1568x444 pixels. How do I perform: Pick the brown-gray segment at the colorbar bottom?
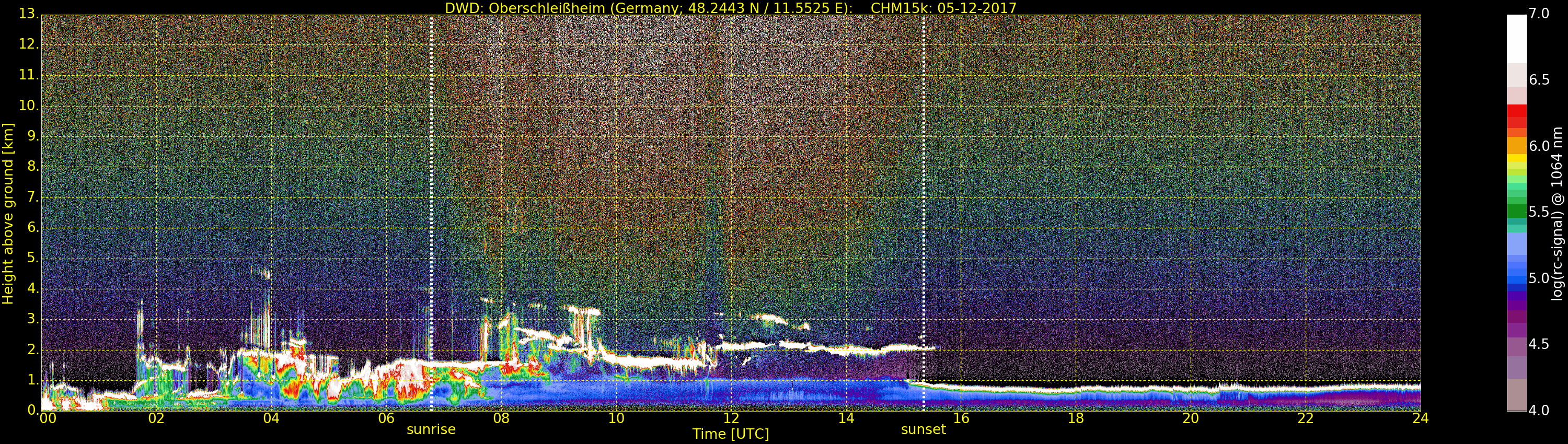[x=1516, y=395]
